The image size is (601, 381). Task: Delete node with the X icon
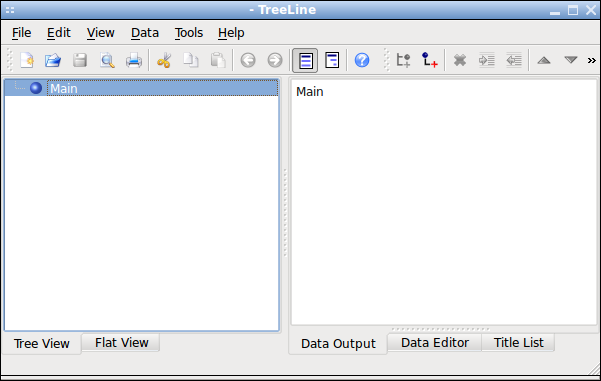coord(460,60)
